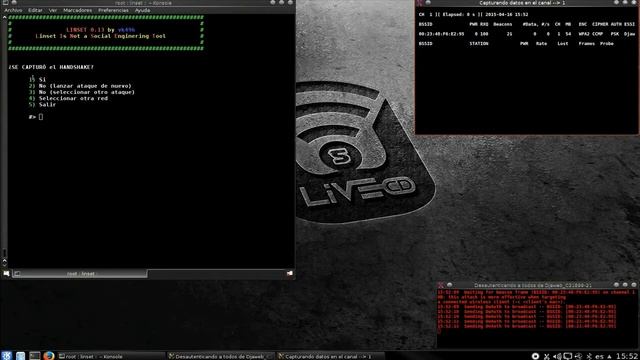The width and height of the screenshot is (640, 360).
Task: Click the Desautenticando window X icon
Action: (x=441, y=285)
